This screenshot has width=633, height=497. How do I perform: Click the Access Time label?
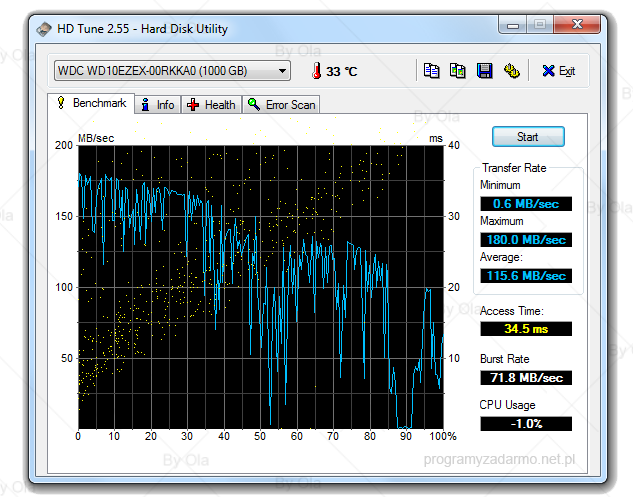pyautogui.click(x=511, y=311)
